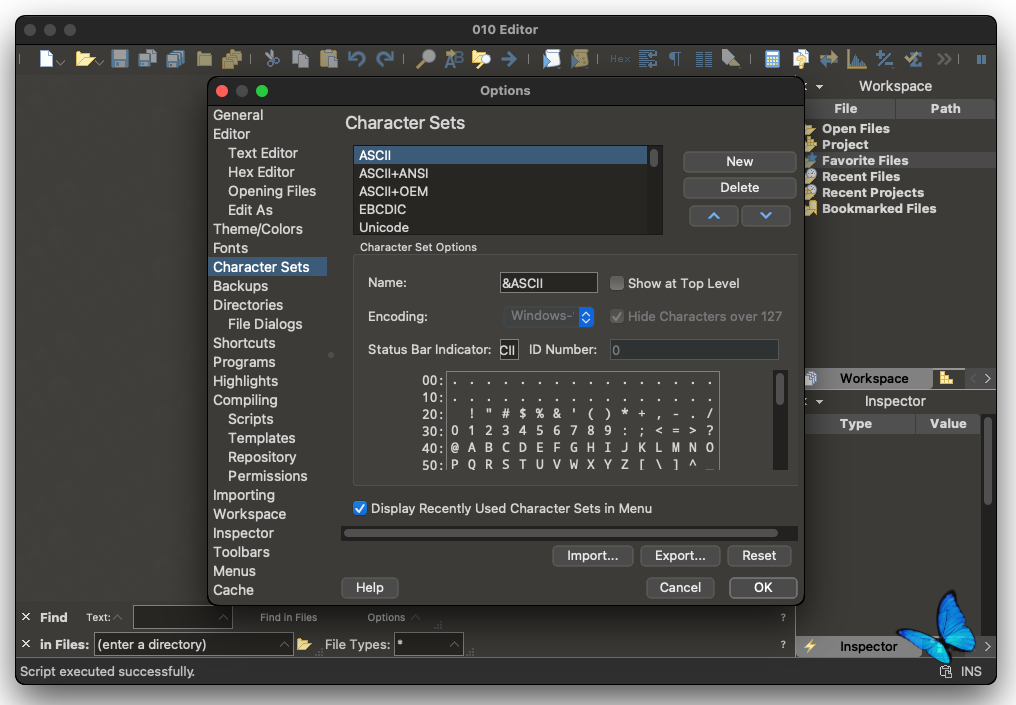Select EBCDIC in the character set list
This screenshot has width=1016, height=705.
point(500,210)
